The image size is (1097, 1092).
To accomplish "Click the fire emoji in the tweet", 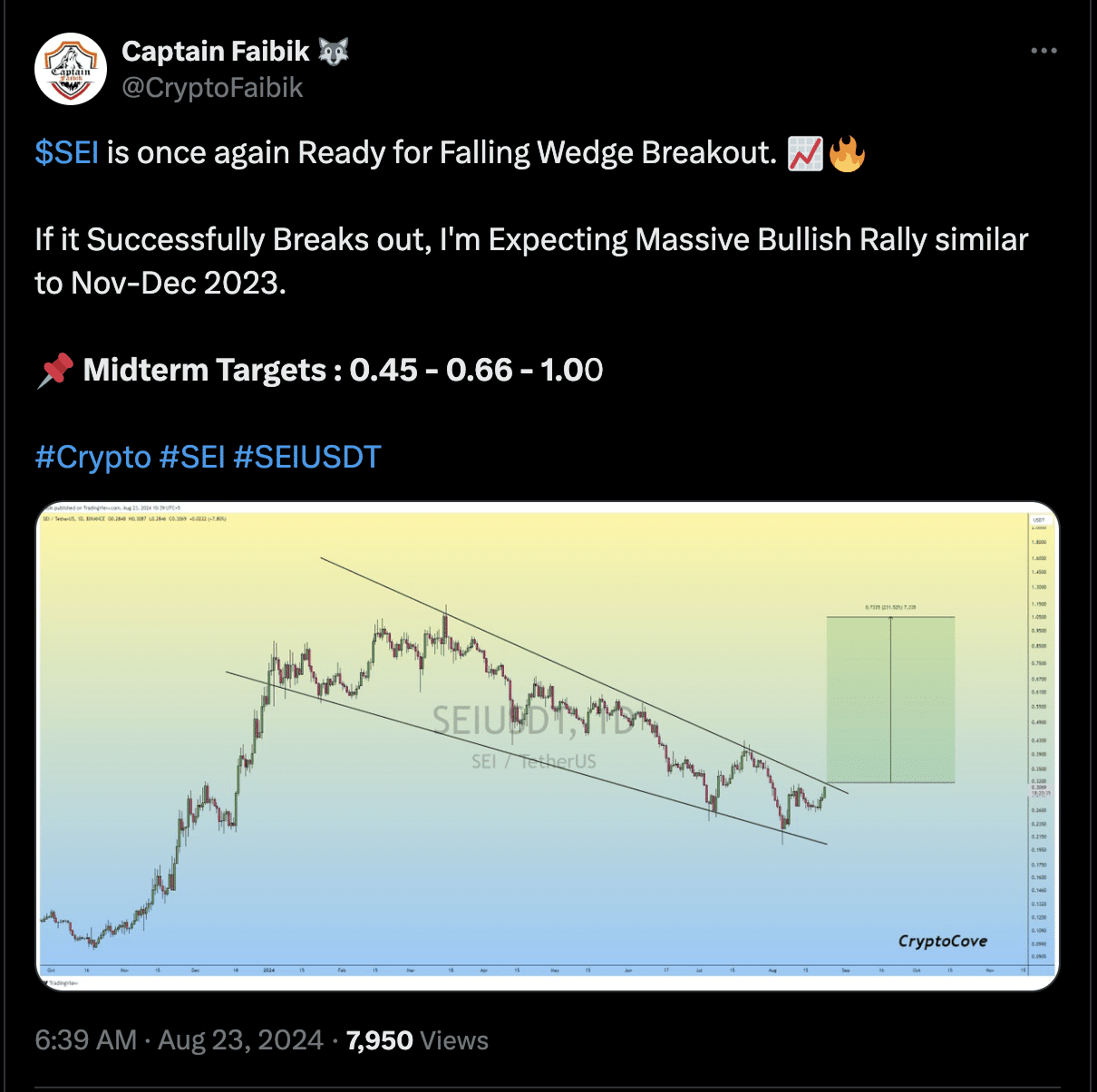I will [x=847, y=153].
